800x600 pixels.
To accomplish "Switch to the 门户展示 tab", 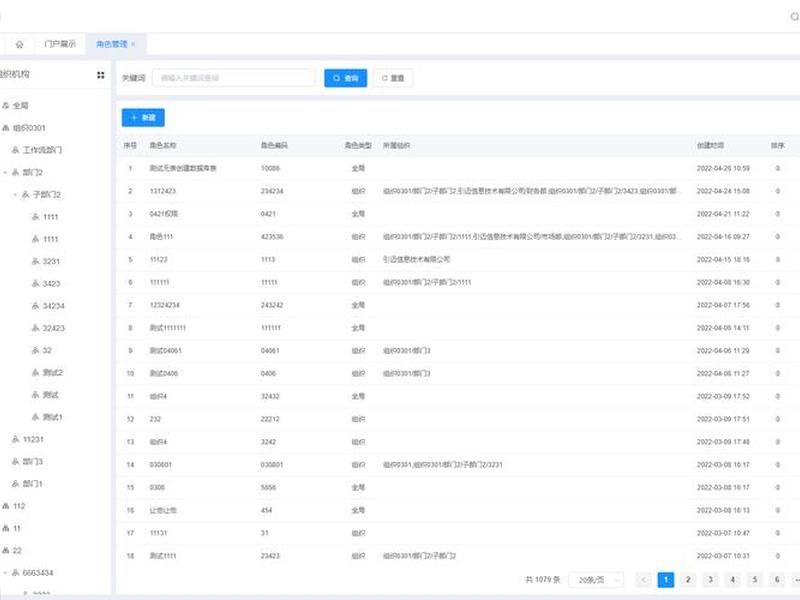I will [x=60, y=44].
